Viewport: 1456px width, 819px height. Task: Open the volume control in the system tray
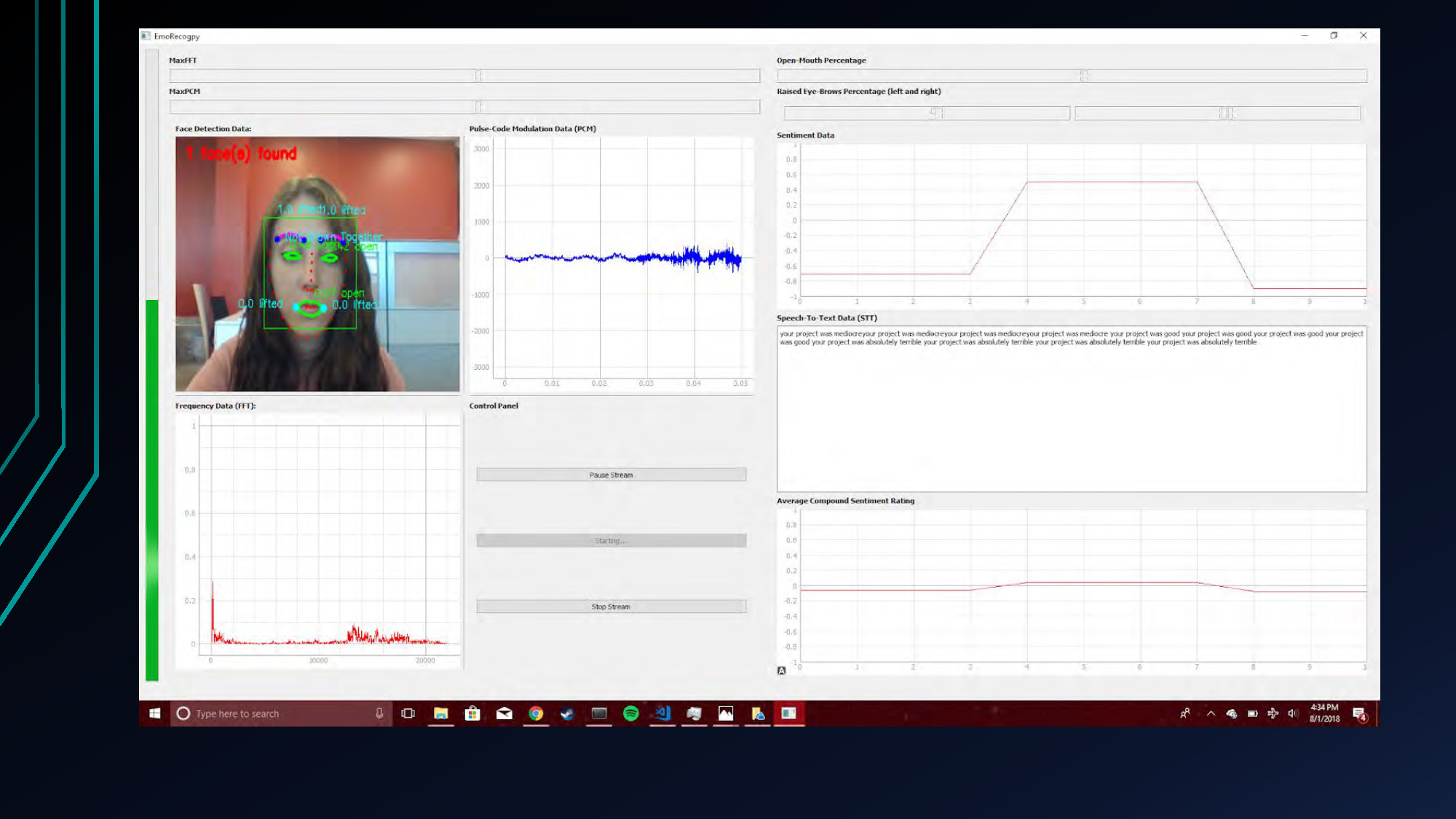tap(1292, 713)
